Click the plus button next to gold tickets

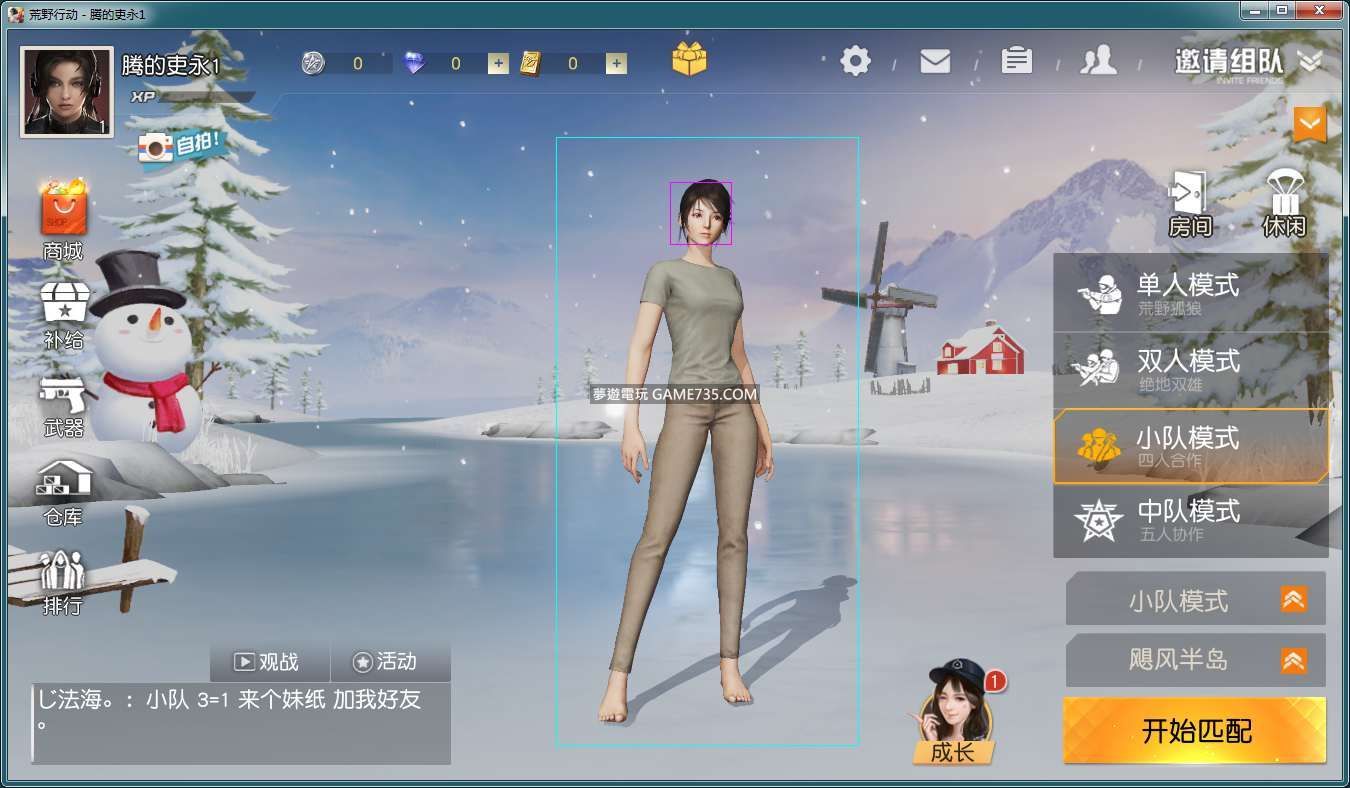[616, 64]
